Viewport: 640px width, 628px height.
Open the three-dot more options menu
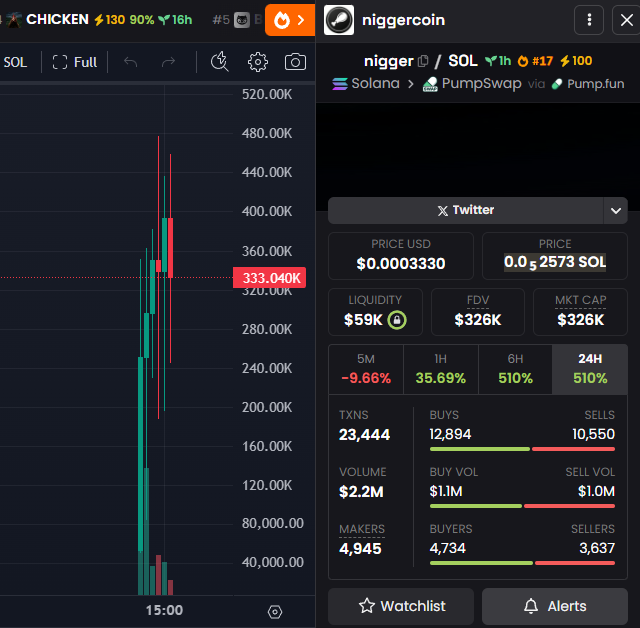point(589,20)
